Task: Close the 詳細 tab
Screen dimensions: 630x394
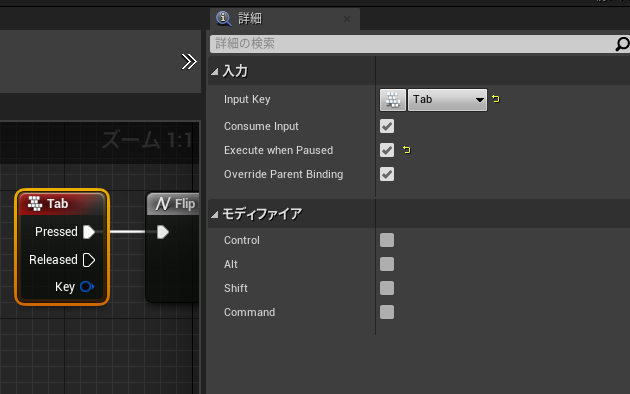Action: 347,19
